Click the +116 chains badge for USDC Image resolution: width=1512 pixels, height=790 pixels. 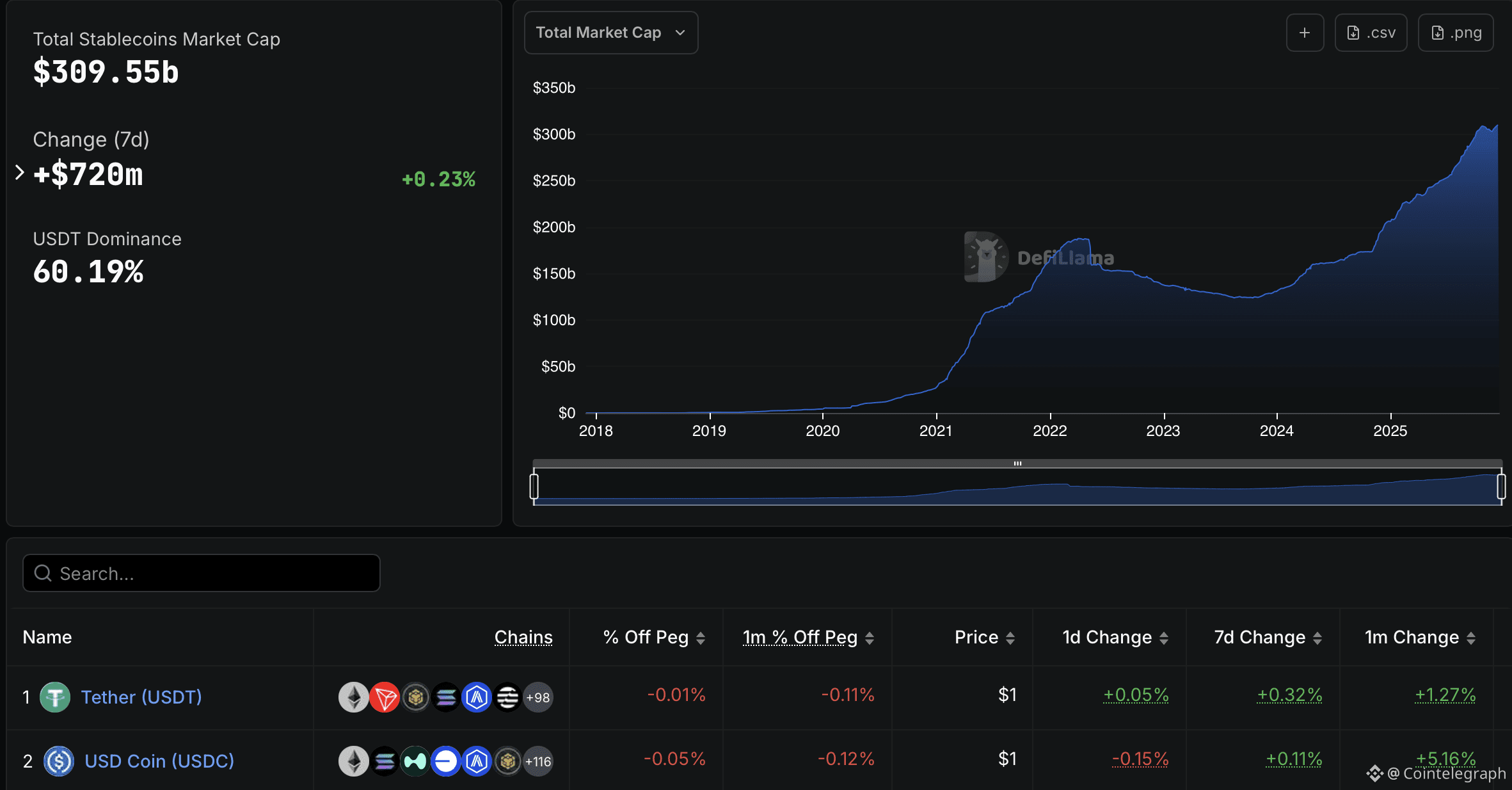coord(538,761)
